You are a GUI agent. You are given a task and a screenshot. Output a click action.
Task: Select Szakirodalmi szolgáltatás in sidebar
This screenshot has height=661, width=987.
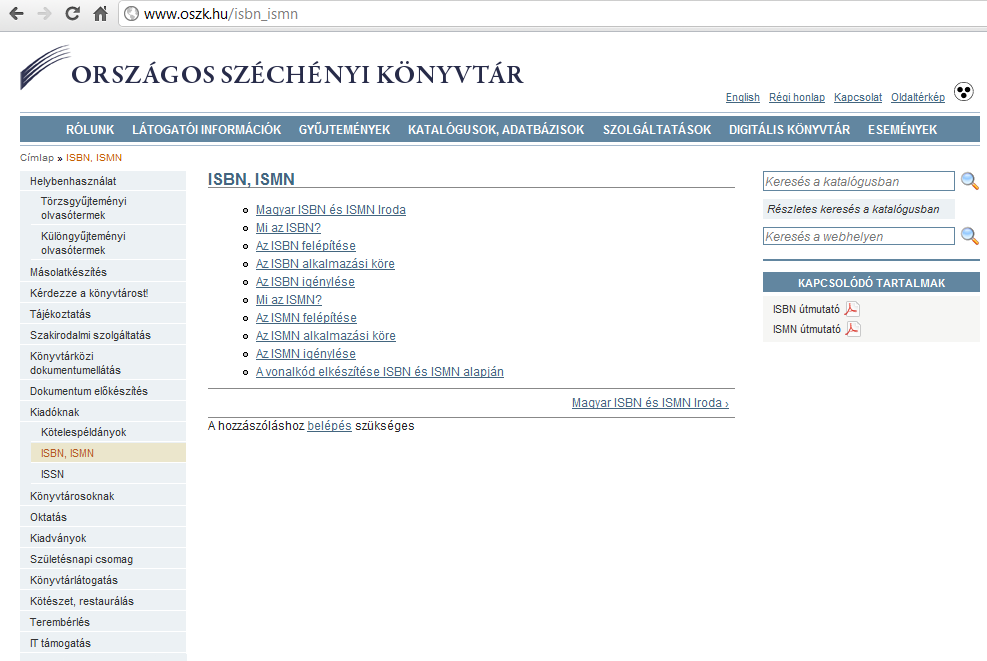click(x=103, y=336)
